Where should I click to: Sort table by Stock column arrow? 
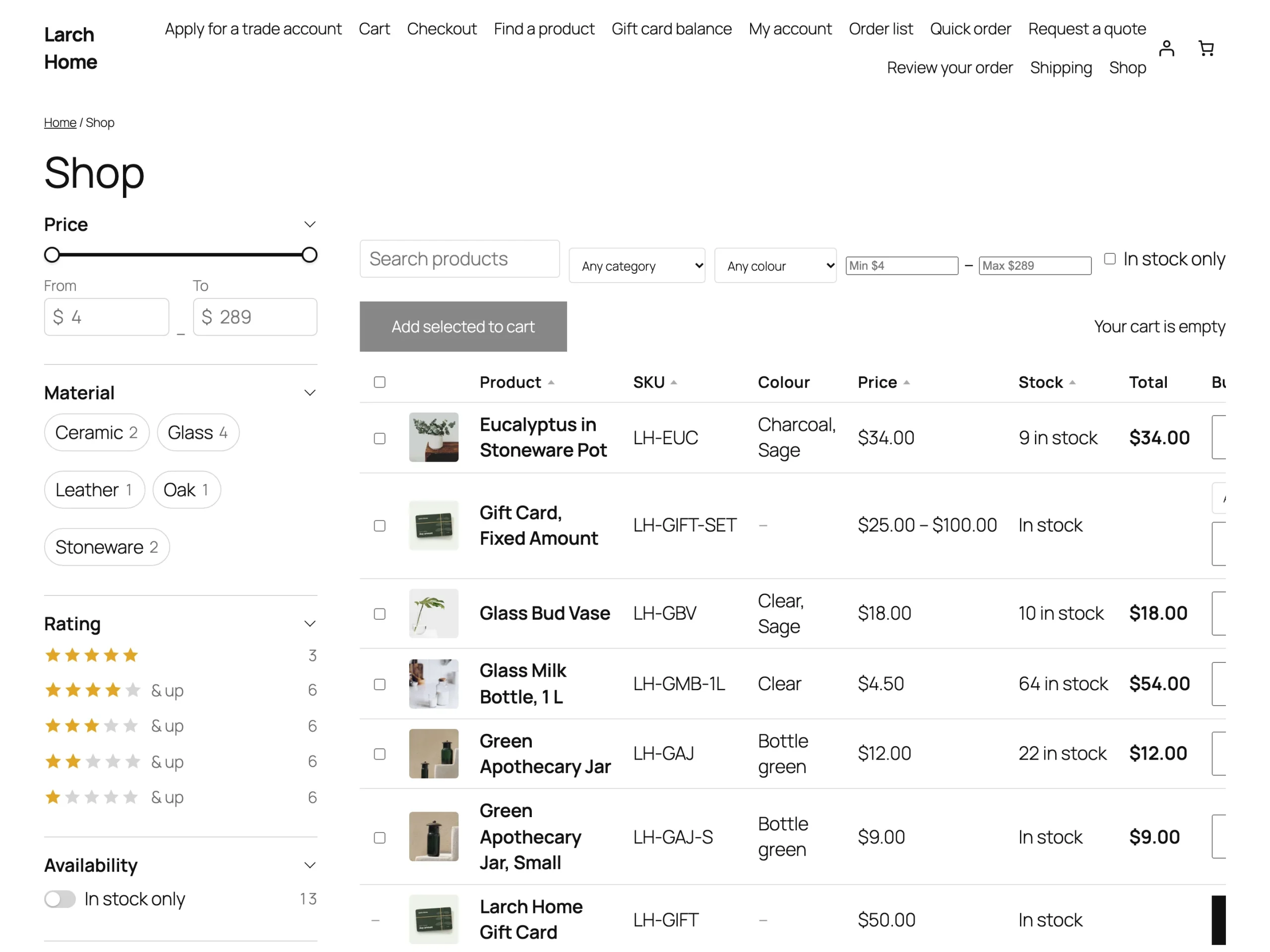pyautogui.click(x=1072, y=382)
